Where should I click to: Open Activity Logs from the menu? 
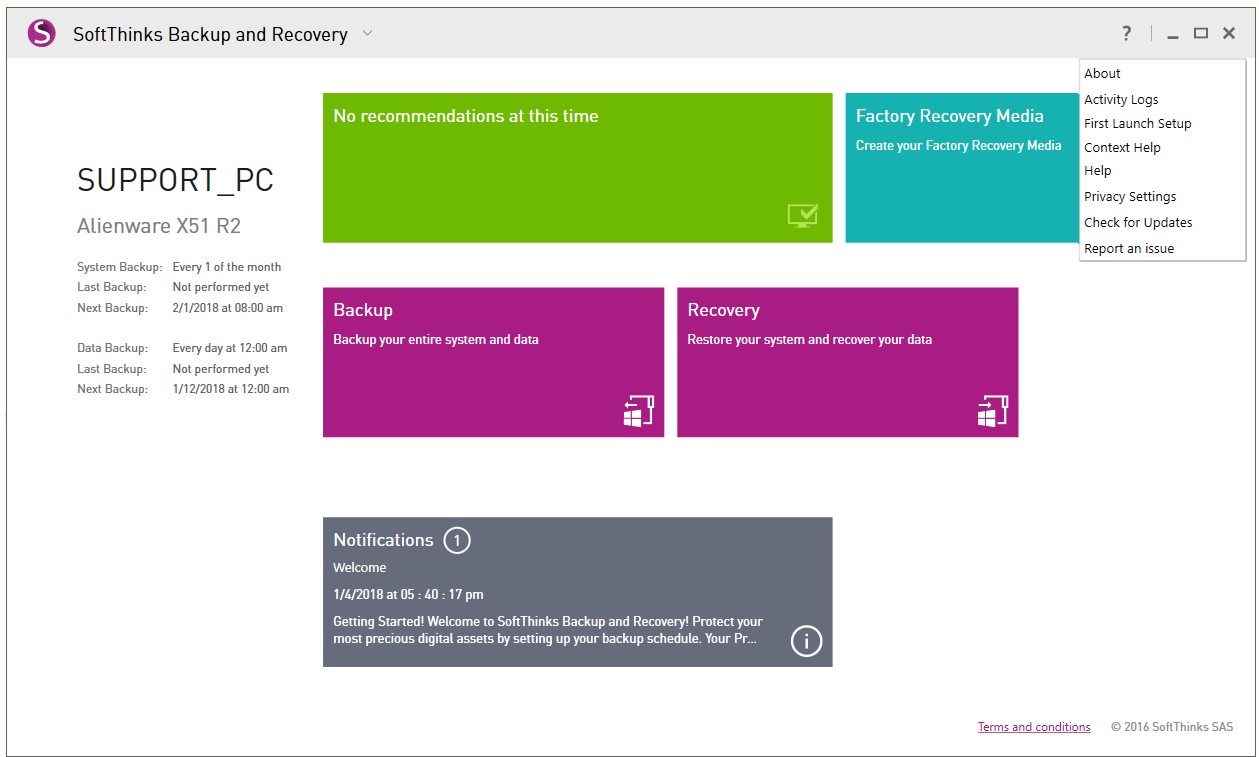point(1162,99)
